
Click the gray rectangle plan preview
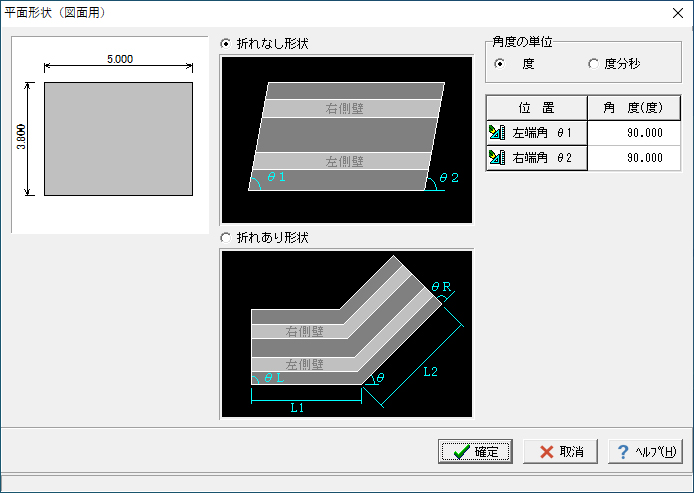(118, 139)
